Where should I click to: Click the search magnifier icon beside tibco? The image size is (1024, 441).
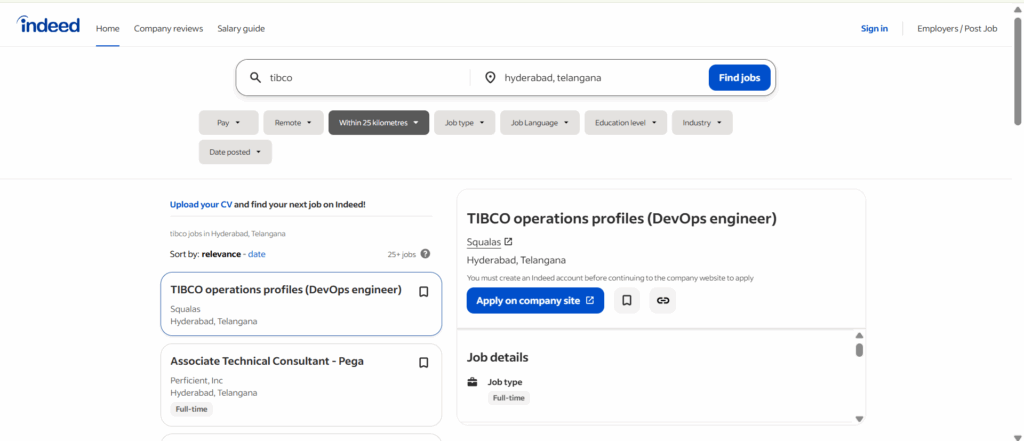pos(255,78)
